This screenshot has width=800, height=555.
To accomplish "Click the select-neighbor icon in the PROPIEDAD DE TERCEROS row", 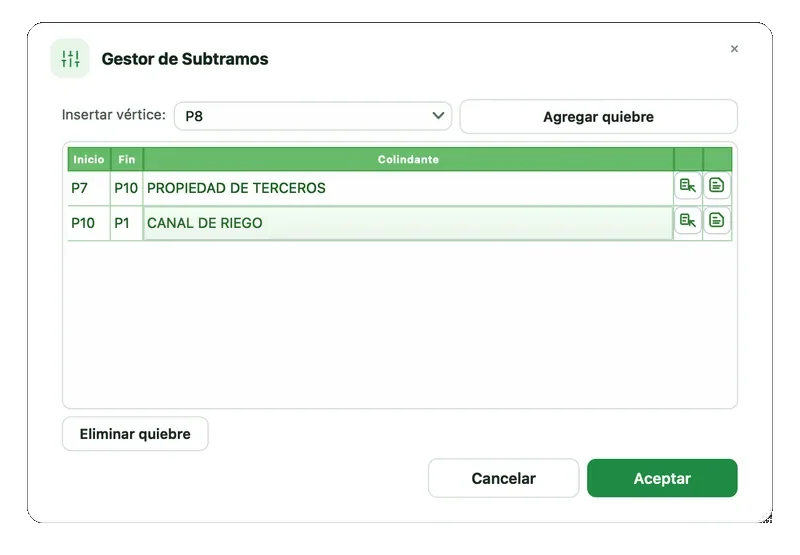I will point(688,186).
